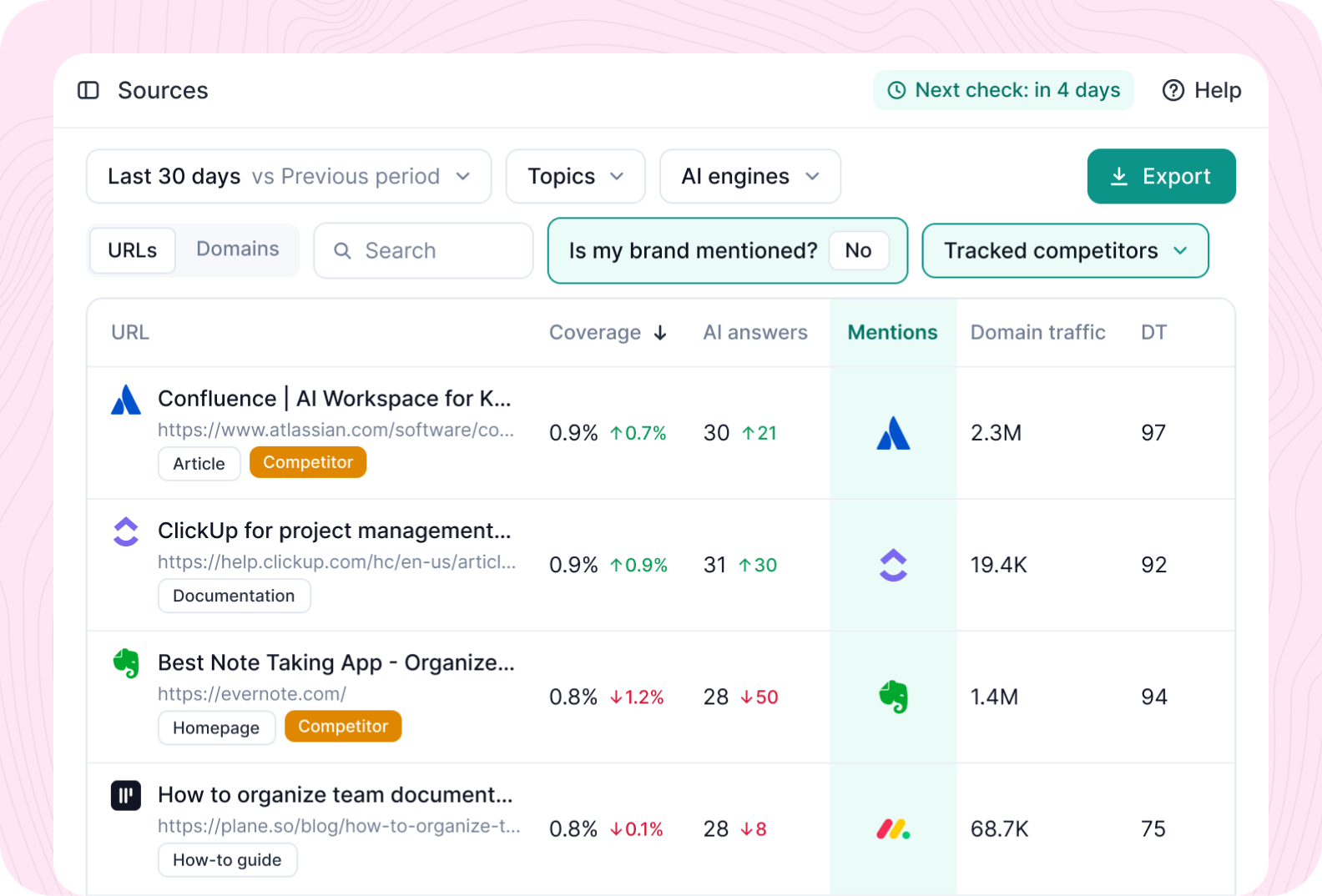Viewport: 1322px width, 896px height.
Task: Click the DT value 94
Action: pos(1154,697)
